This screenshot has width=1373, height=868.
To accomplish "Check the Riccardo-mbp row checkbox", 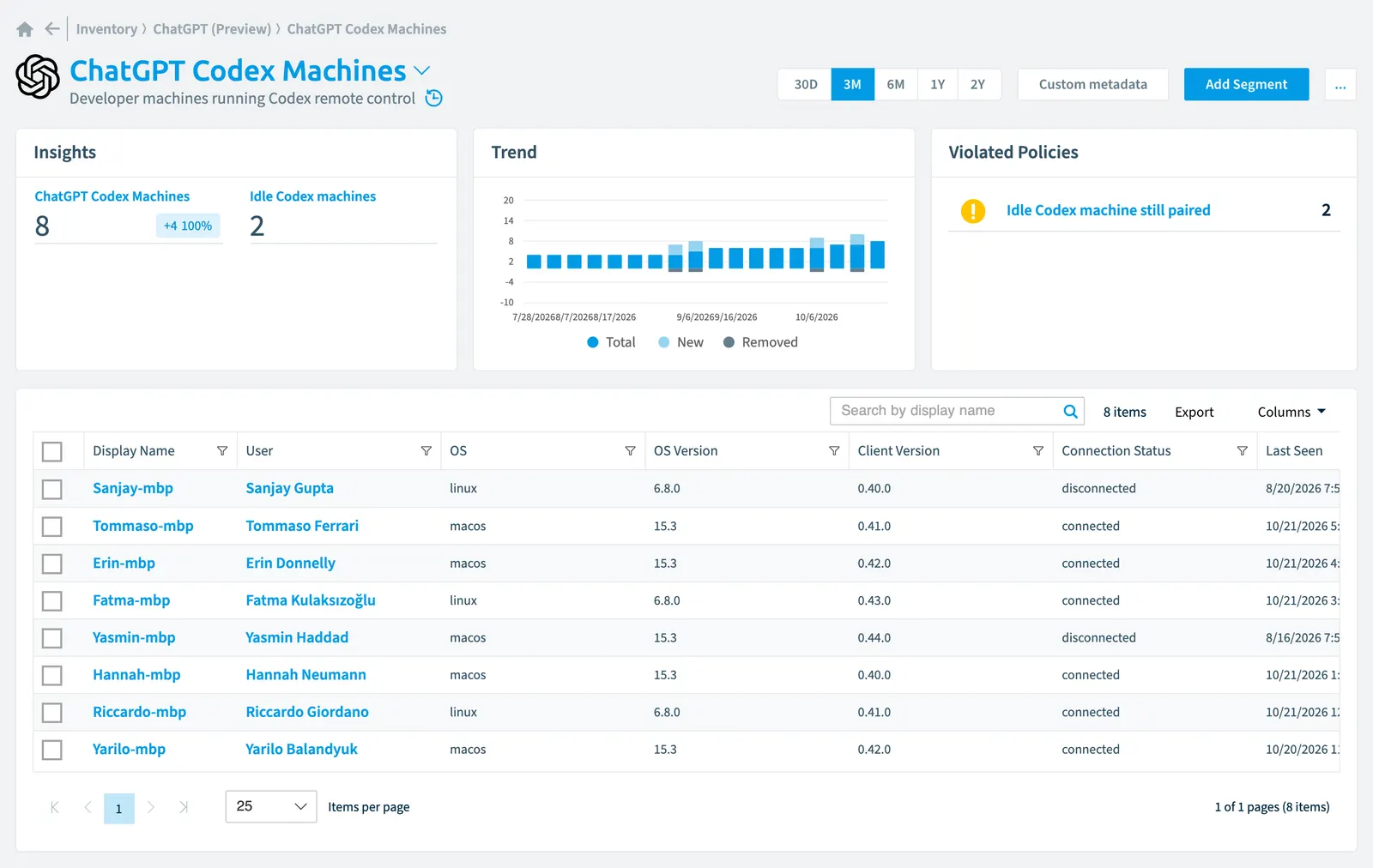I will (x=52, y=713).
